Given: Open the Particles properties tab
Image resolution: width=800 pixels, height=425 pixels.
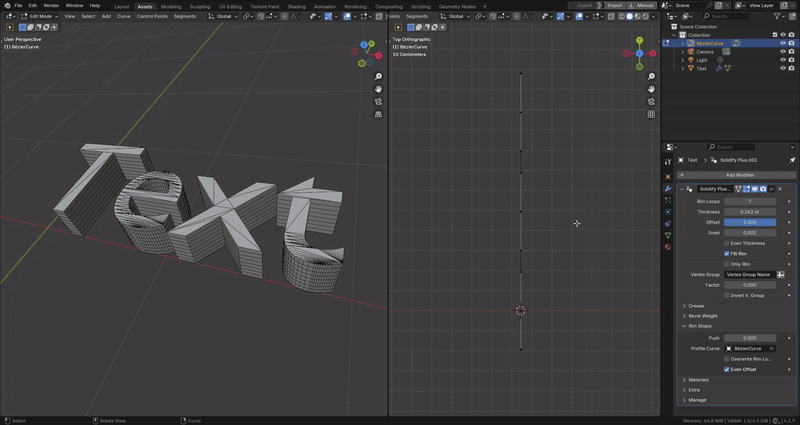Looking at the screenshot, I should pos(668,200).
